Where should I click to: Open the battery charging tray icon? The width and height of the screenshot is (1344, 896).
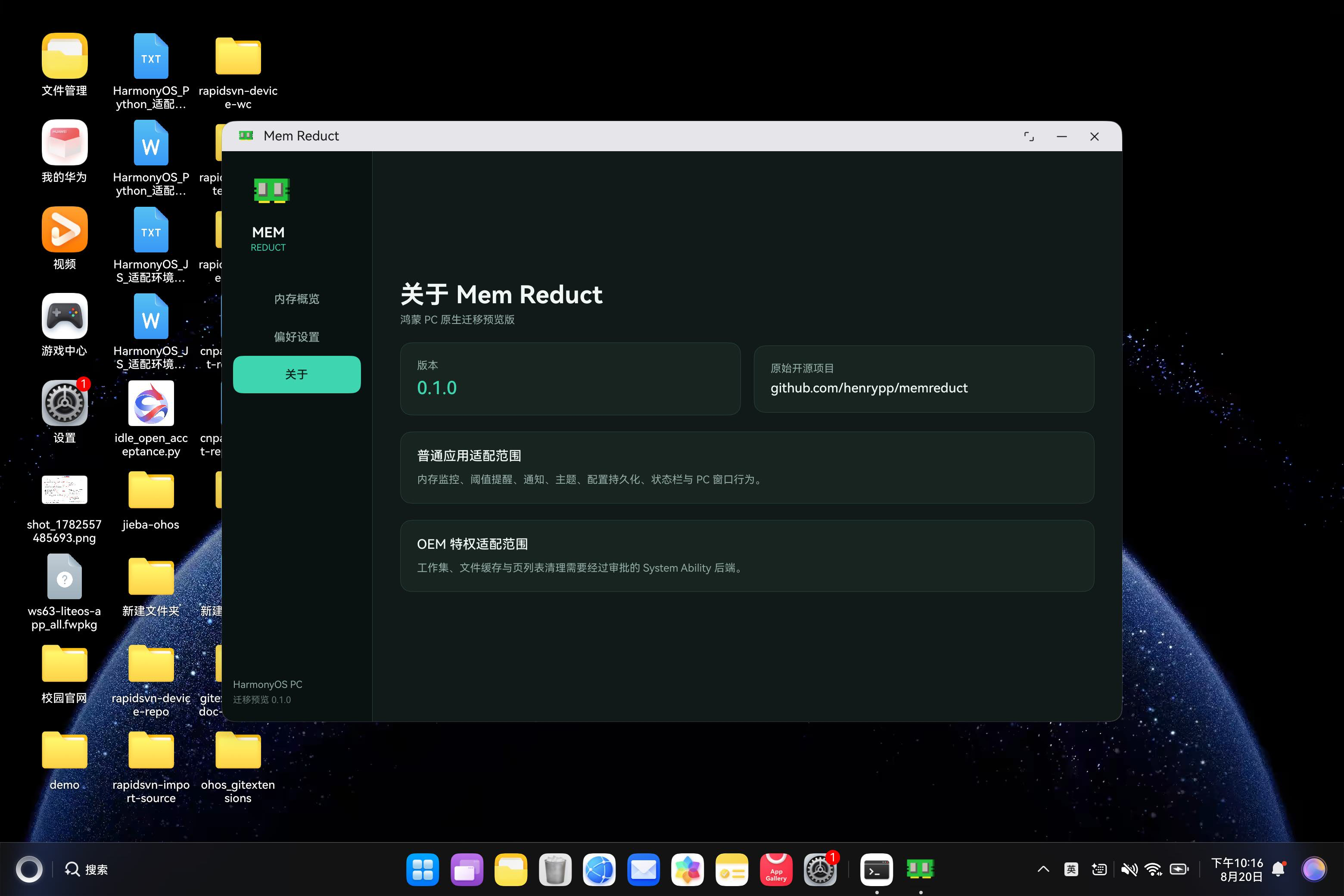coord(1179,869)
